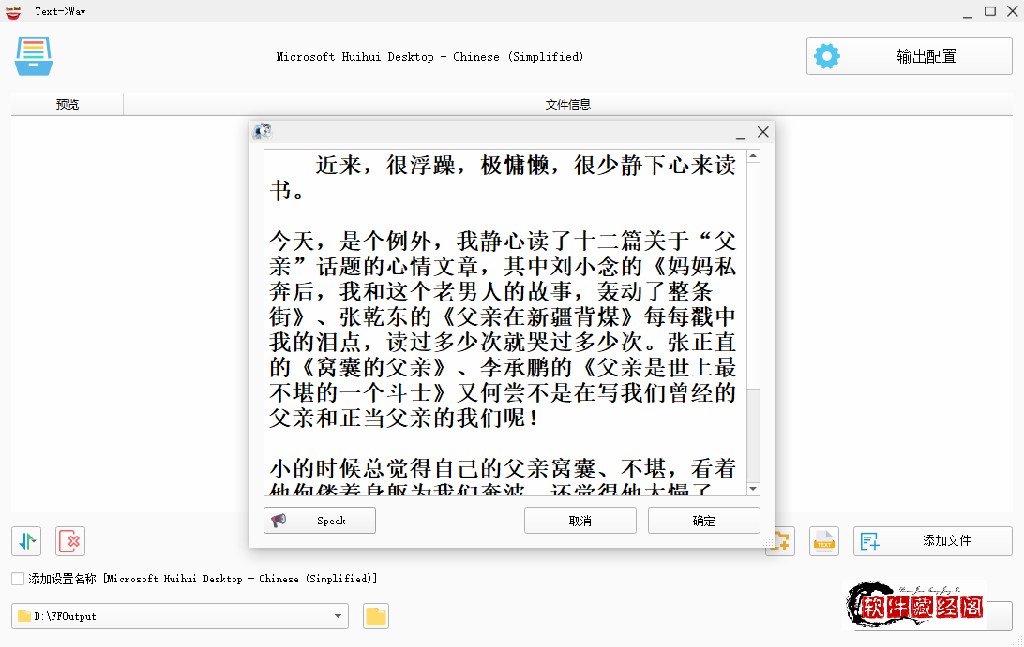Select the 预览 column header

tap(67, 104)
